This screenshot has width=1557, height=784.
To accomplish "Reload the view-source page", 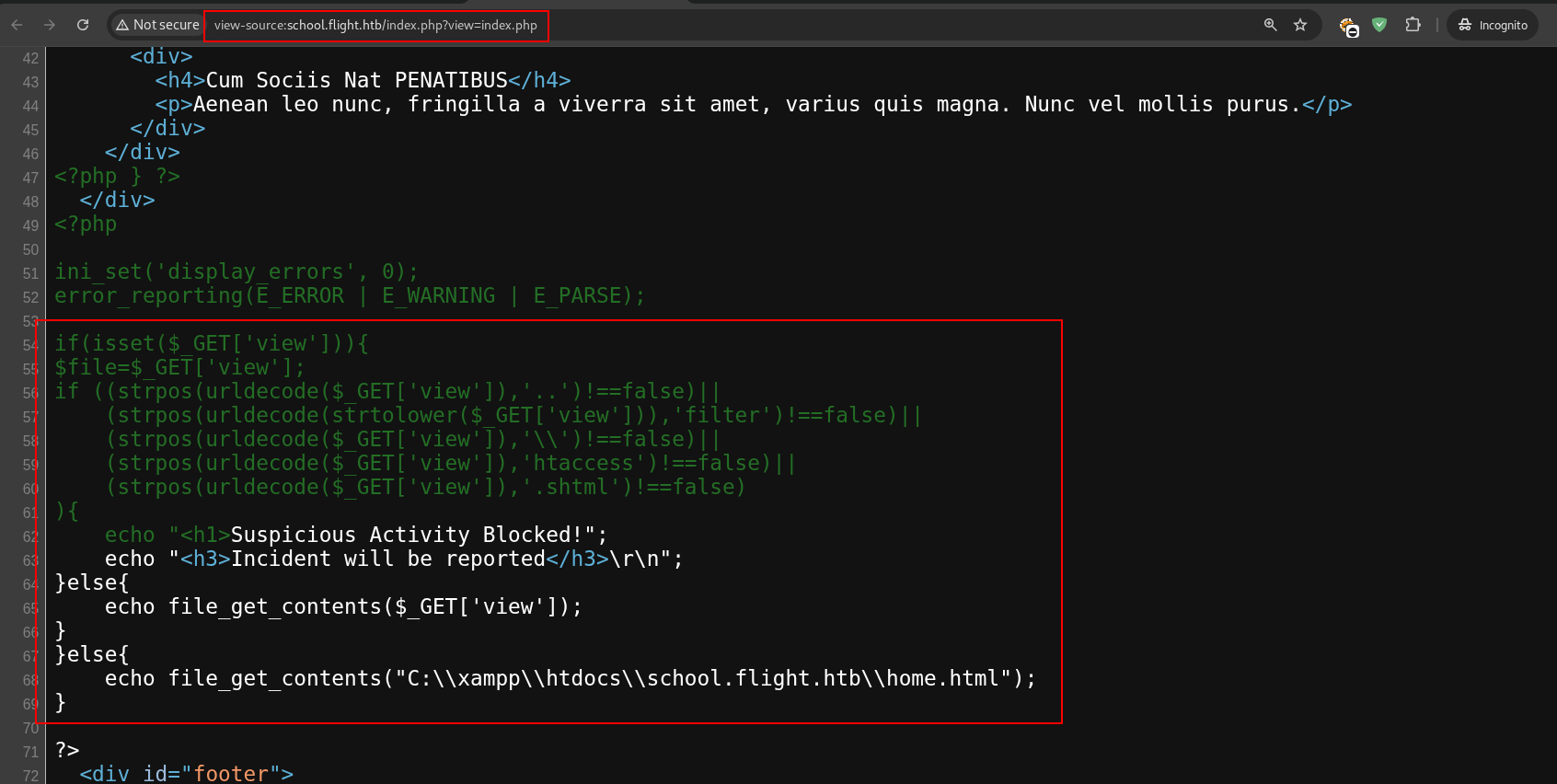I will [83, 25].
